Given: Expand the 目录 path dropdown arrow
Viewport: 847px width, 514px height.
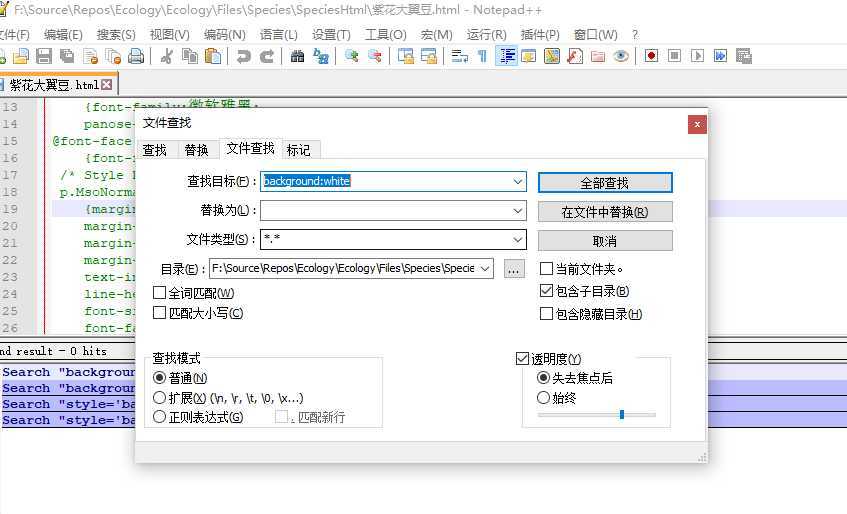Looking at the screenshot, I should pyautogui.click(x=485, y=268).
